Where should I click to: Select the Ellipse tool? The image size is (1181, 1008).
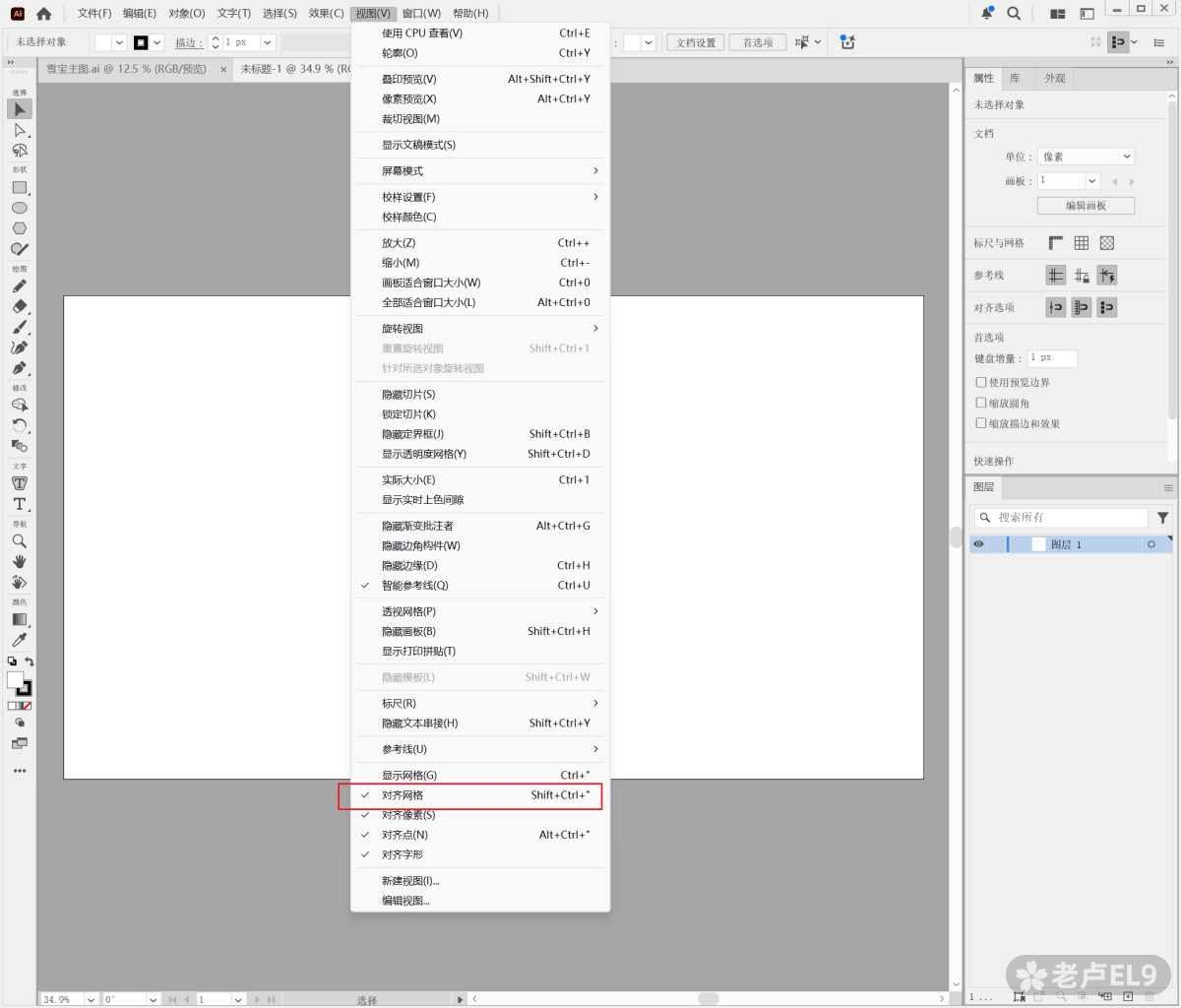20,208
